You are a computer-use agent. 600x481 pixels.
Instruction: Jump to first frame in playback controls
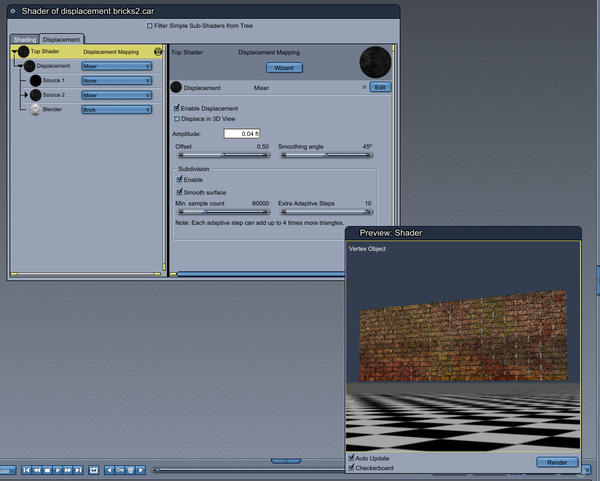26,470
